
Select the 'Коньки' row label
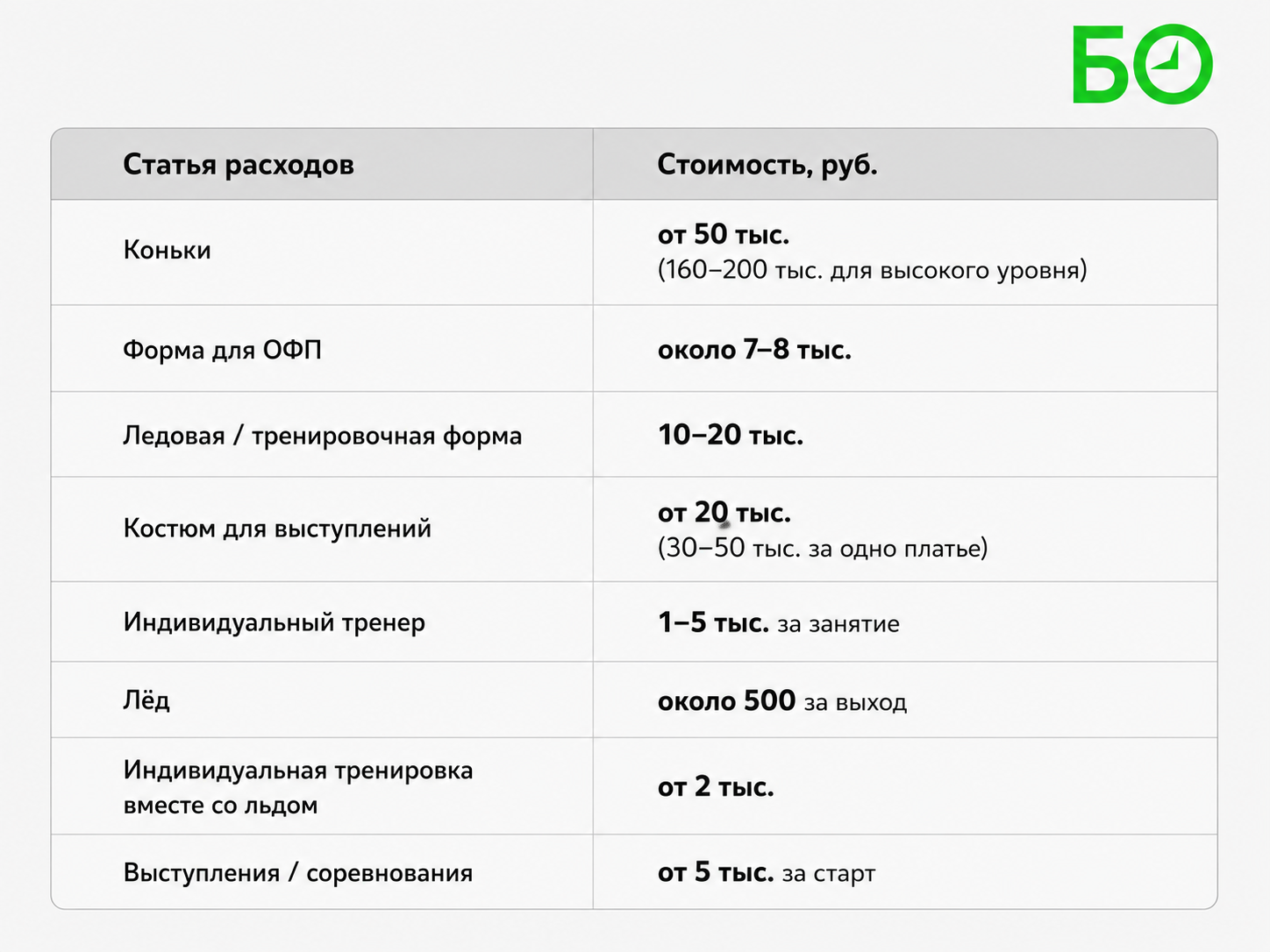167,251
